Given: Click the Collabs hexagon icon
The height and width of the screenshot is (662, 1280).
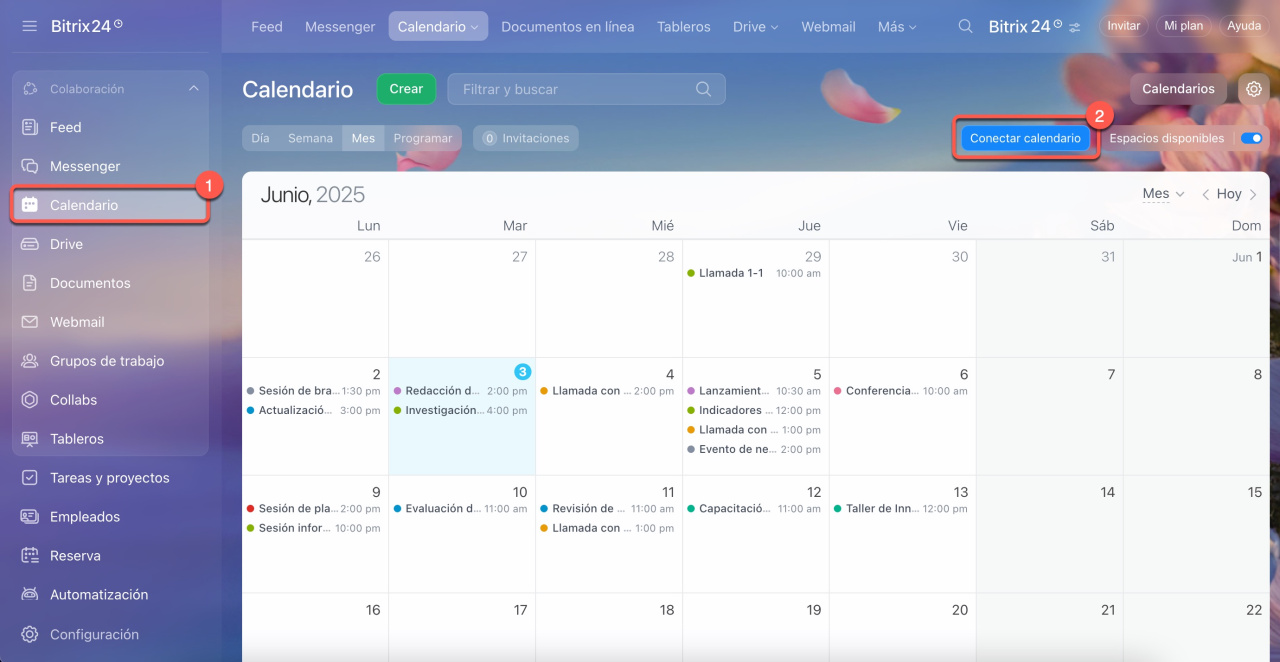Looking at the screenshot, I should pos(30,400).
